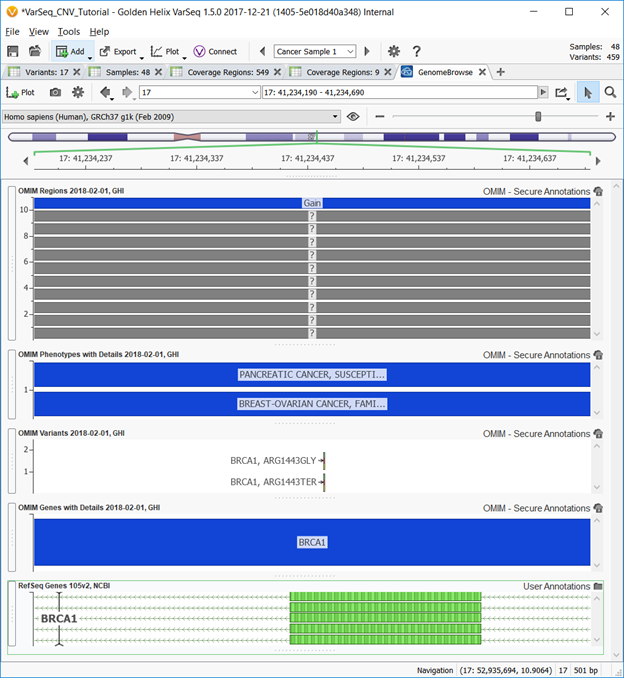Image resolution: width=624 pixels, height=678 pixels.
Task: Open chromosome 17 dropdown
Action: pyautogui.click(x=199, y=92)
